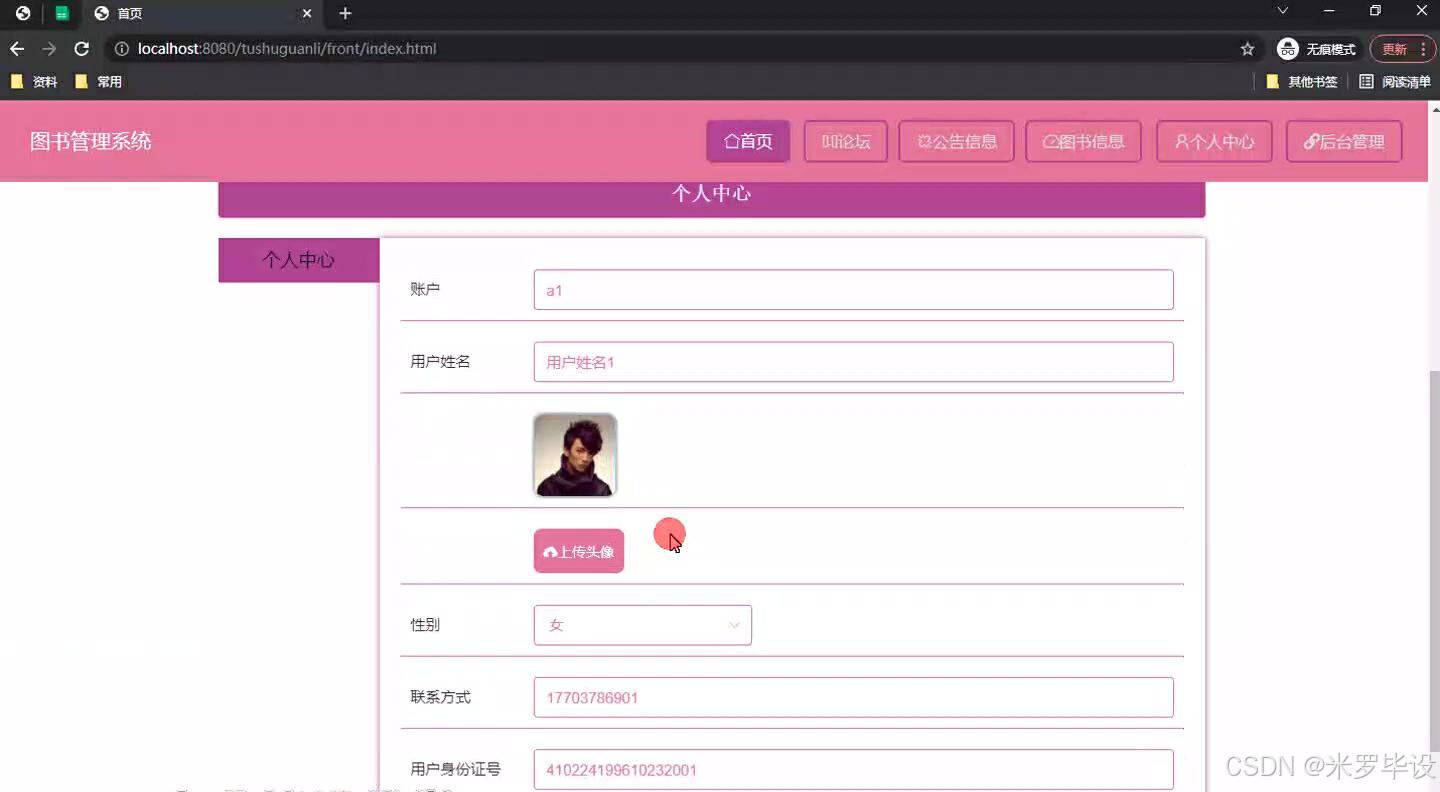Viewport: 1440px width, 792px height.
Task: Select the 首页 browser tab
Action: [200, 13]
